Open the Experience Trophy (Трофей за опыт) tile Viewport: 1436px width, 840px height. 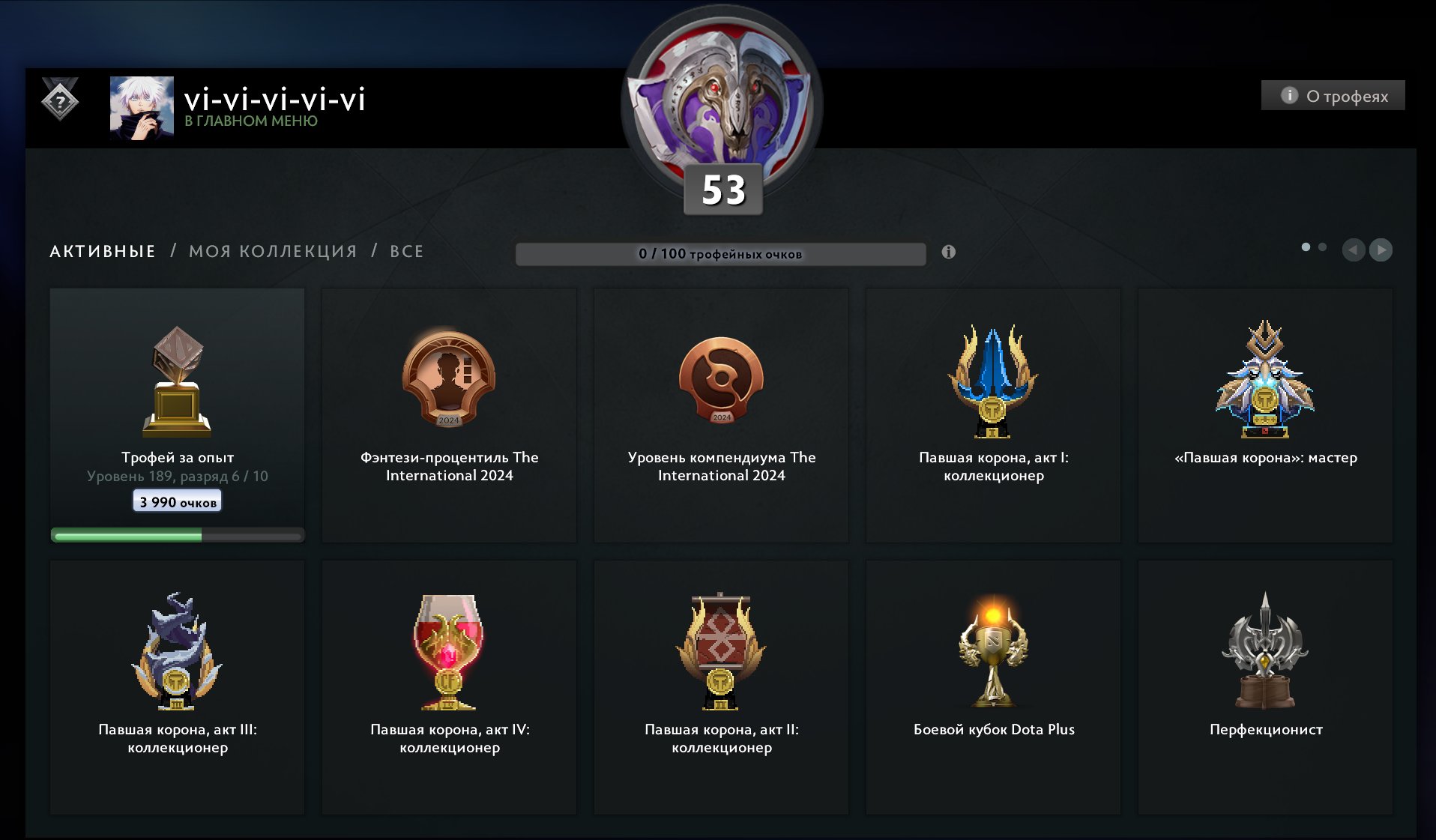pyautogui.click(x=177, y=415)
